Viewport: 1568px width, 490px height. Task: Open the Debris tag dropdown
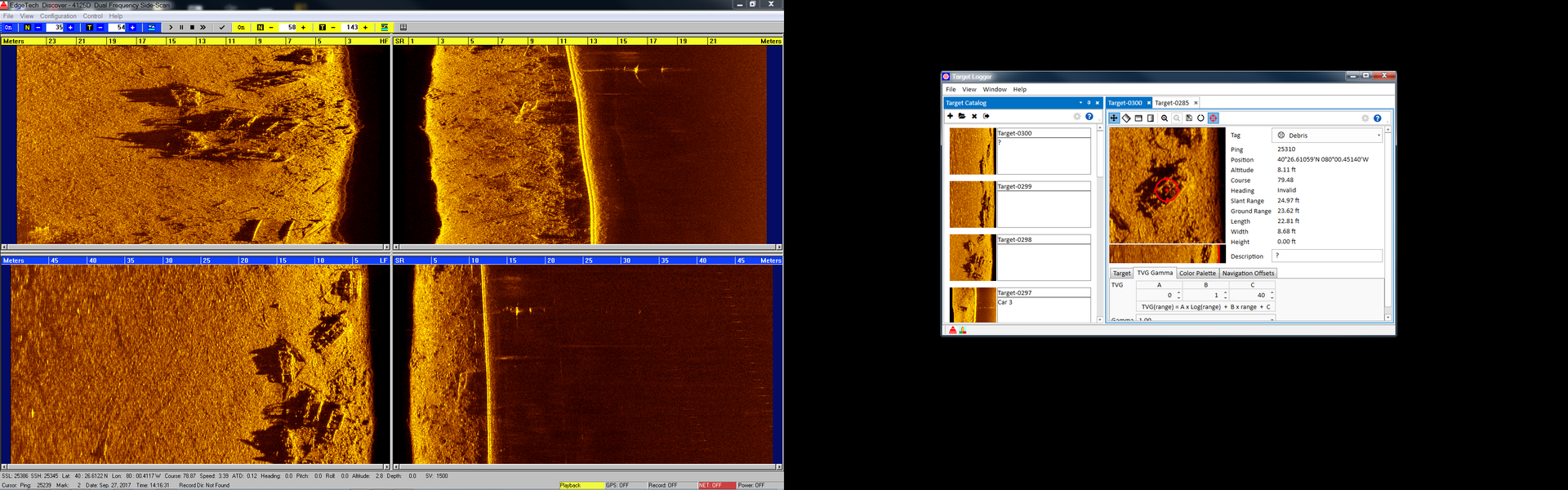(x=1379, y=136)
